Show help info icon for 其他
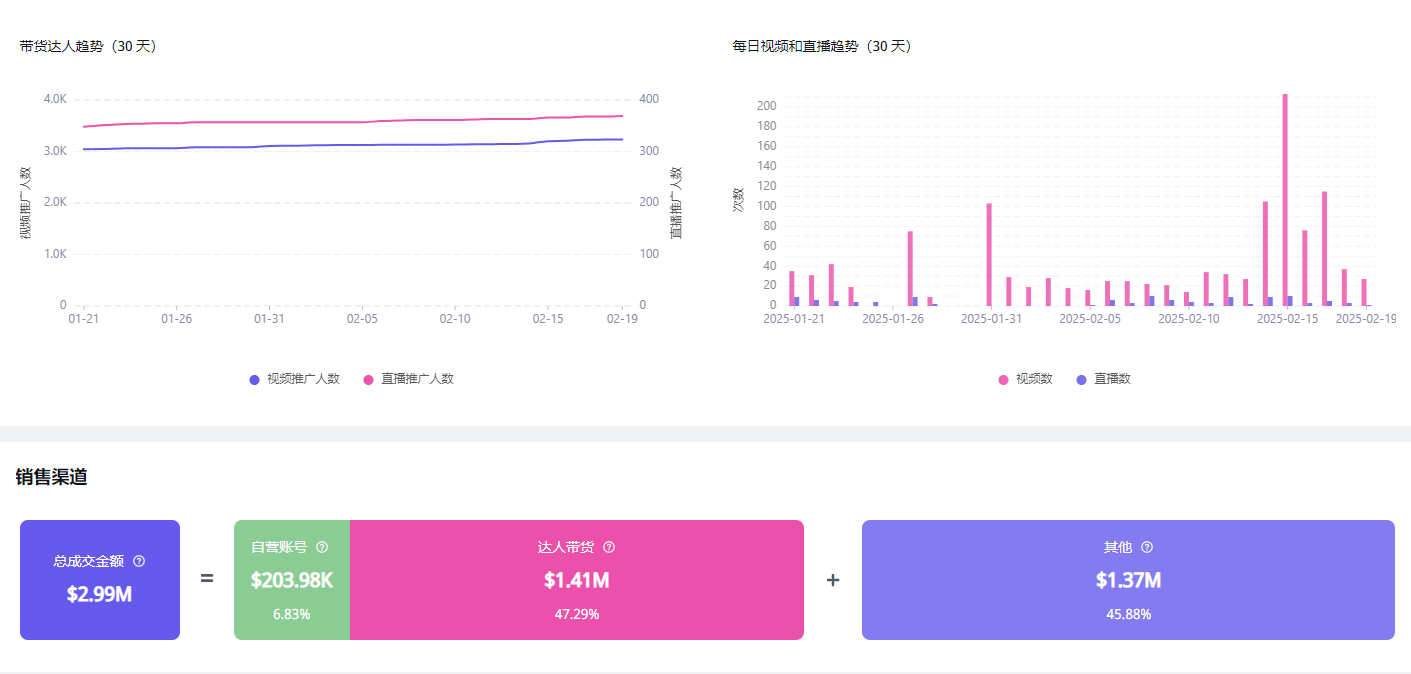The image size is (1411, 674). (1147, 547)
